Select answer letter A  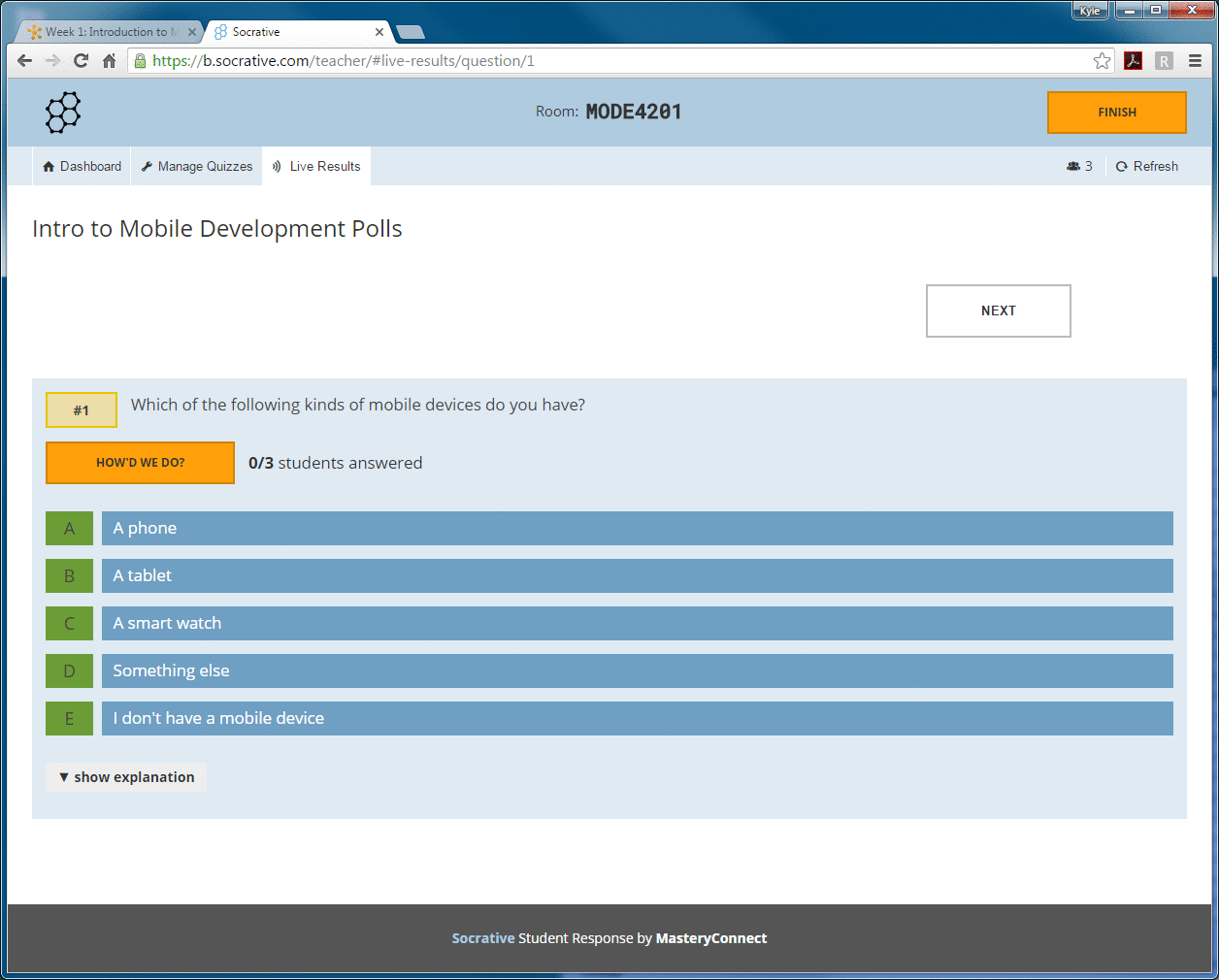(69, 529)
